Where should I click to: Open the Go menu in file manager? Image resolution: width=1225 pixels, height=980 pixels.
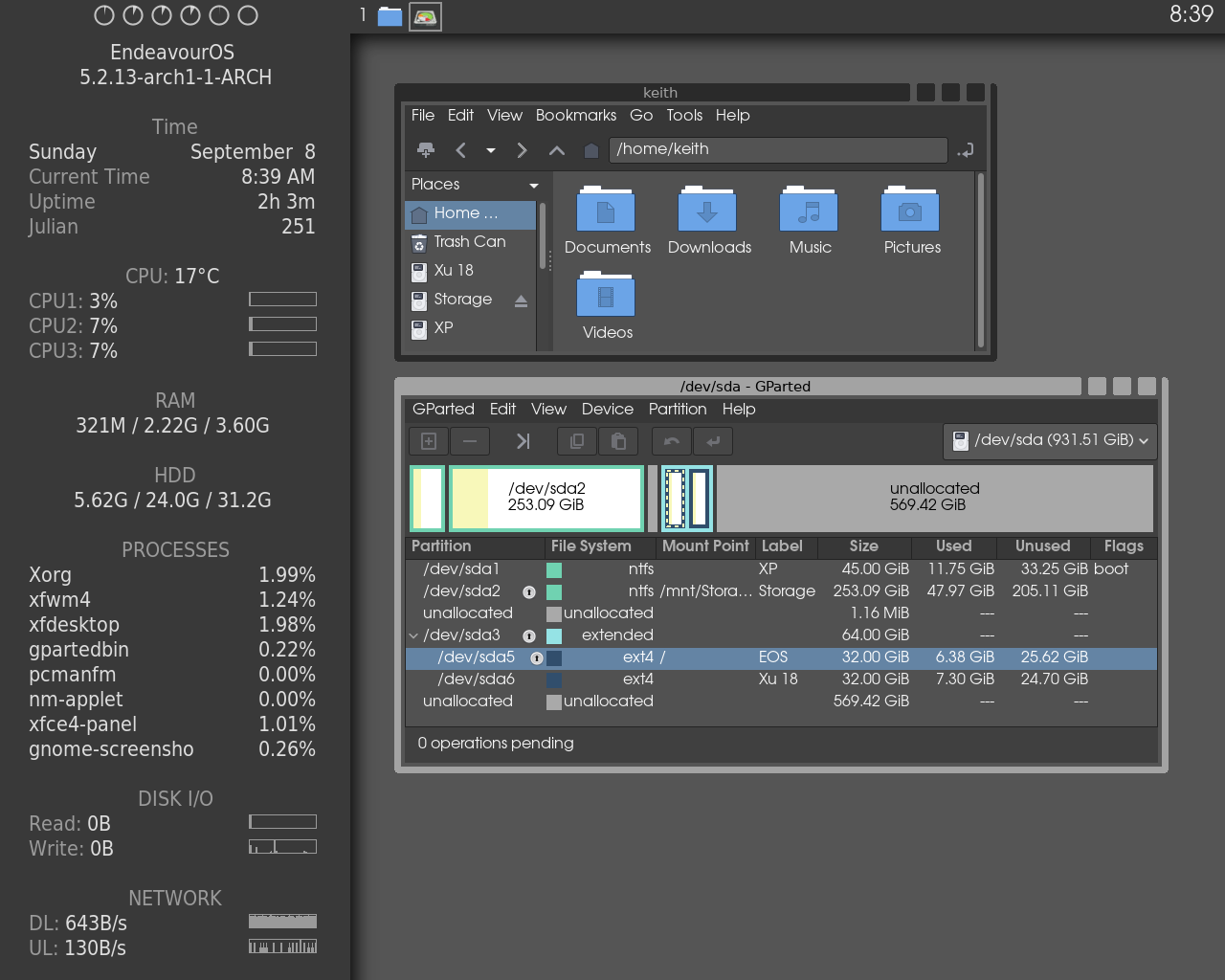point(641,115)
